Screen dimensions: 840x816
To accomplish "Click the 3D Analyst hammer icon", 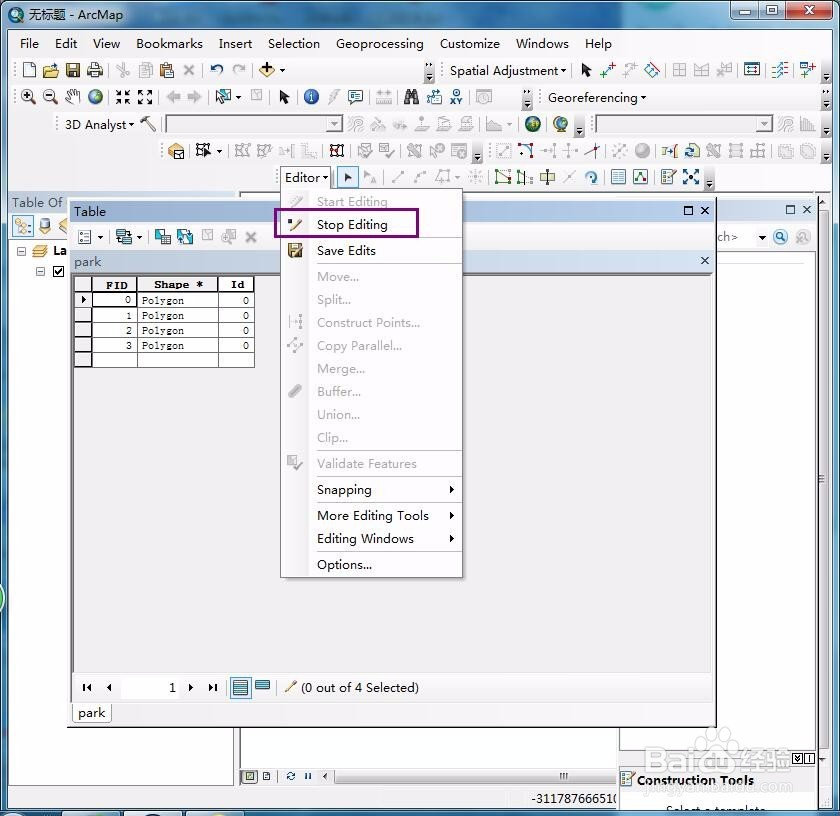I will pos(148,124).
